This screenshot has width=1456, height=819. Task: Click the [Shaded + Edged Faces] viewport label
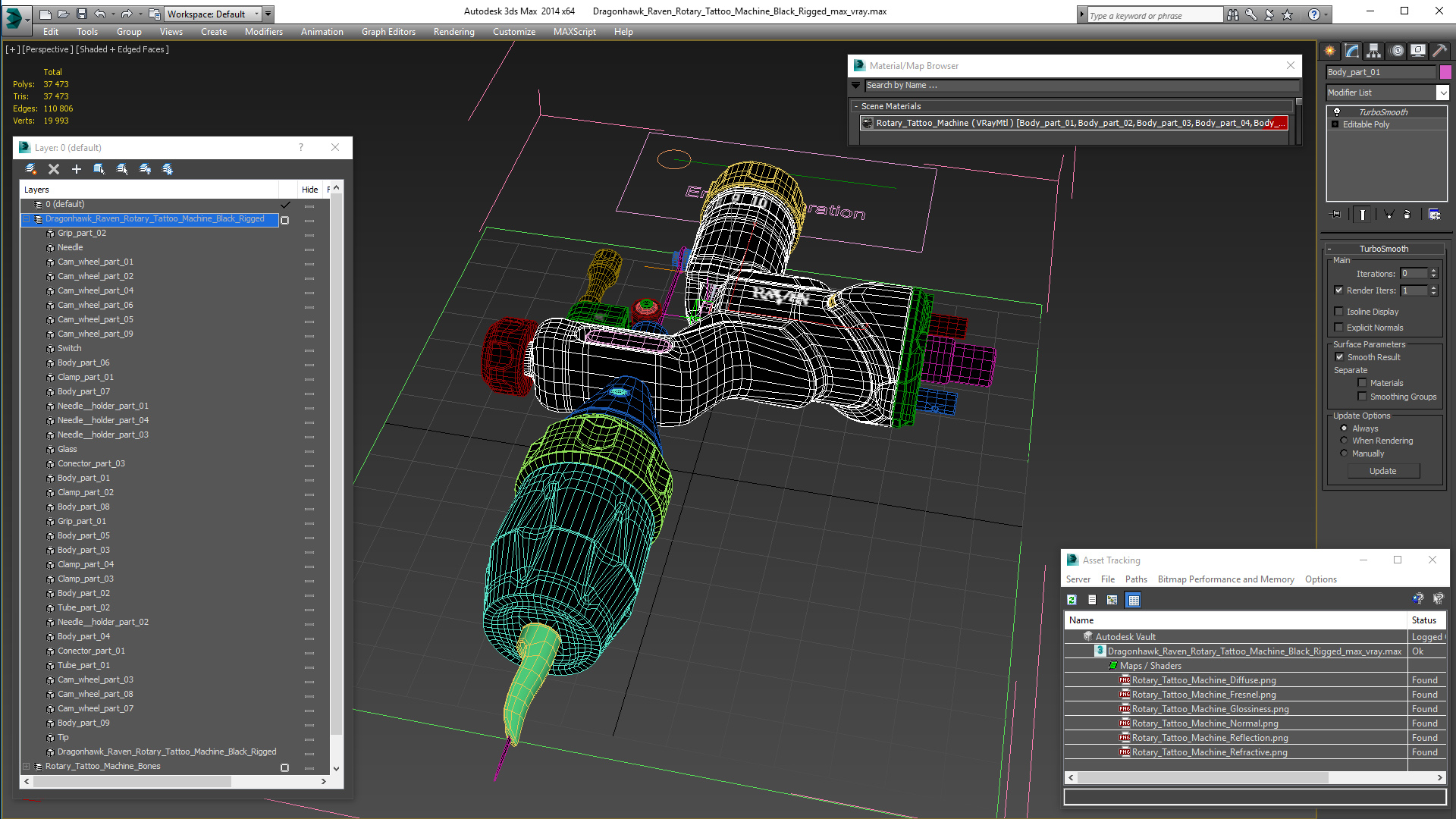click(x=122, y=49)
